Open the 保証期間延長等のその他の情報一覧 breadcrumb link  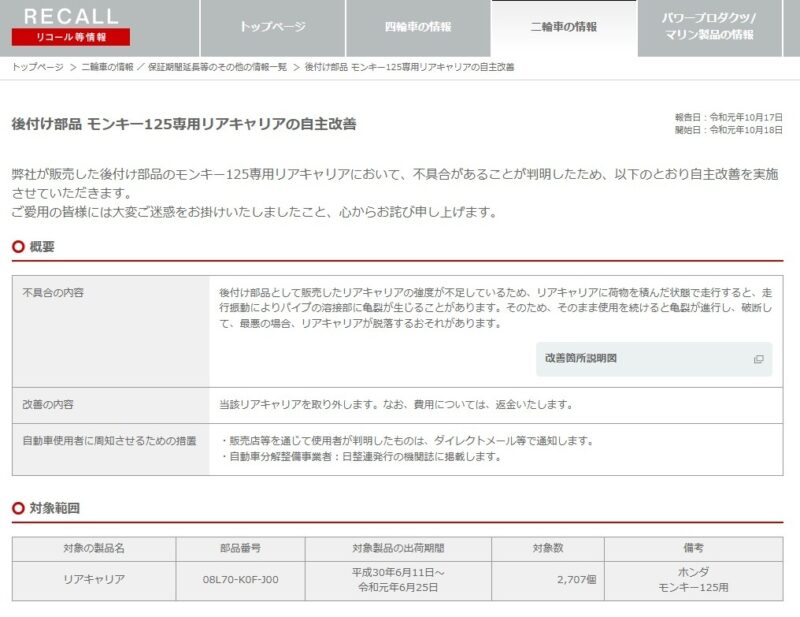point(217,67)
